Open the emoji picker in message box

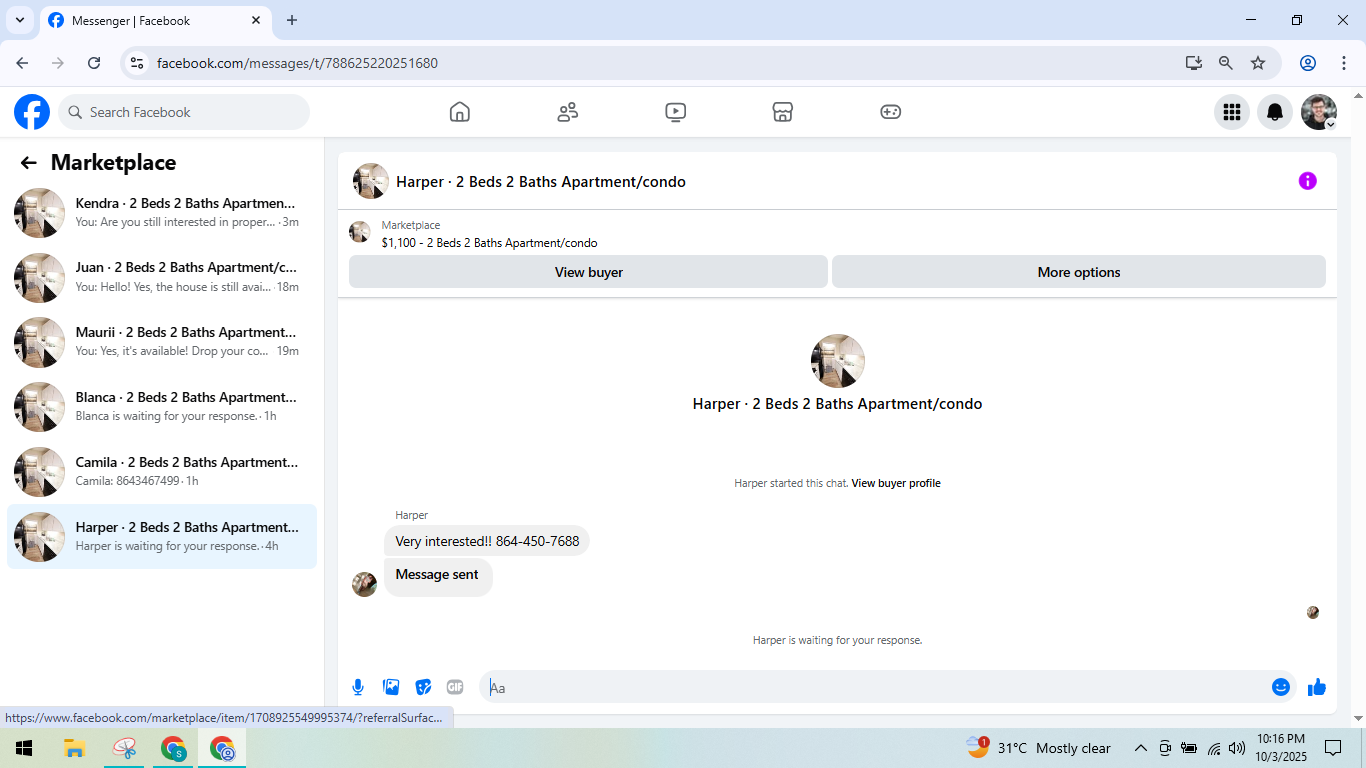1281,687
